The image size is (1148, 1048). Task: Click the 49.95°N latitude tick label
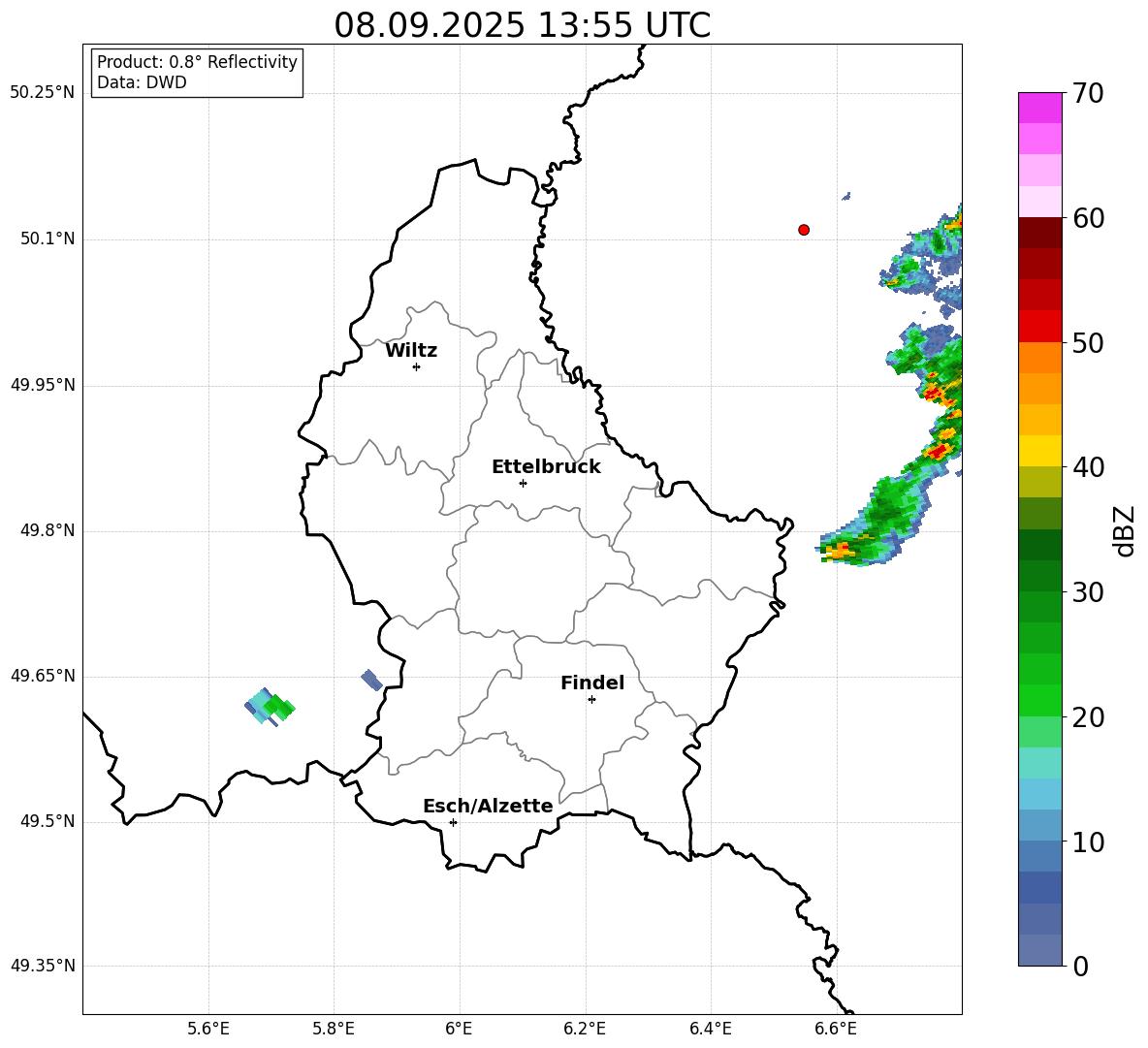[43, 385]
